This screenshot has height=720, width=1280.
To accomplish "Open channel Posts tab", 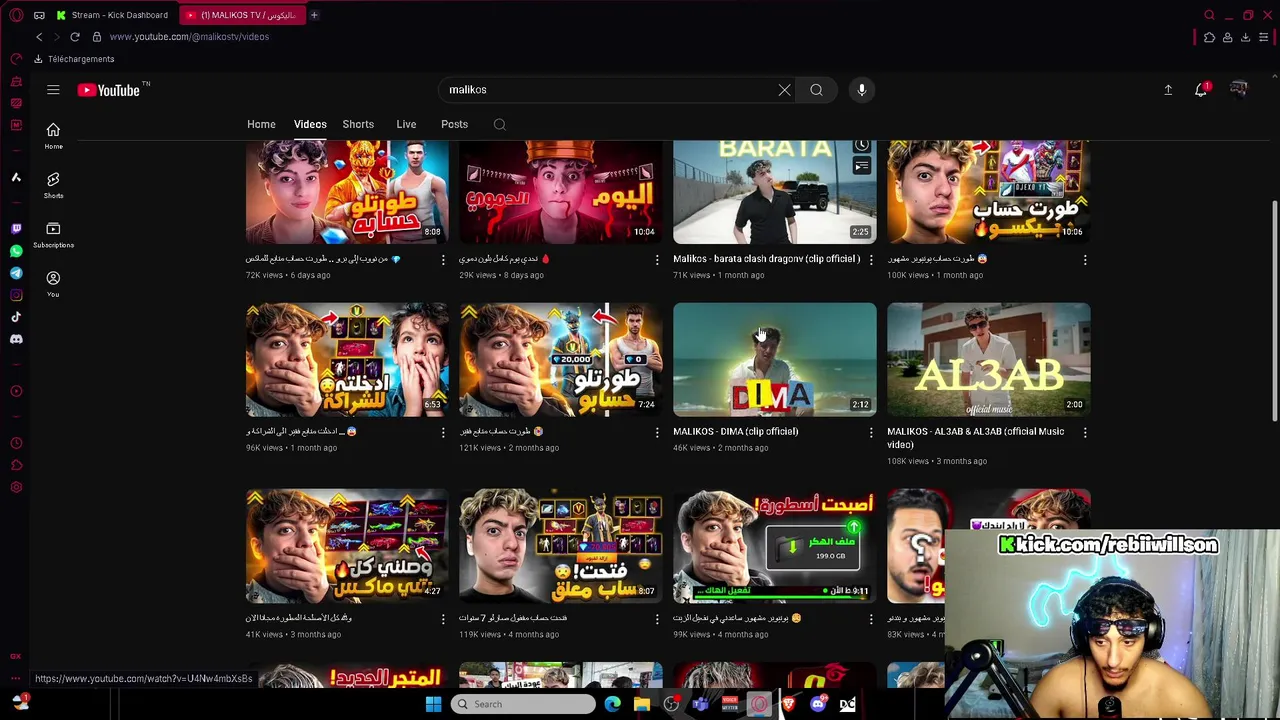I will coord(454,125).
